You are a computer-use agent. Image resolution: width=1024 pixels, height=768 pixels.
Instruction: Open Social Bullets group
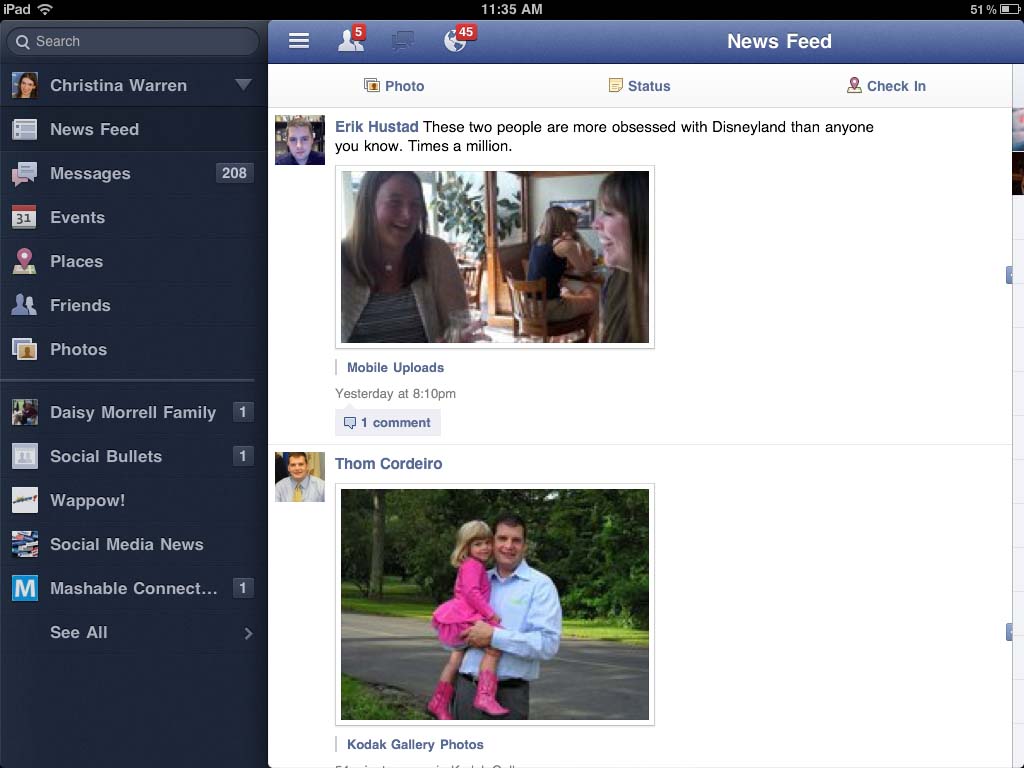[x=133, y=456]
